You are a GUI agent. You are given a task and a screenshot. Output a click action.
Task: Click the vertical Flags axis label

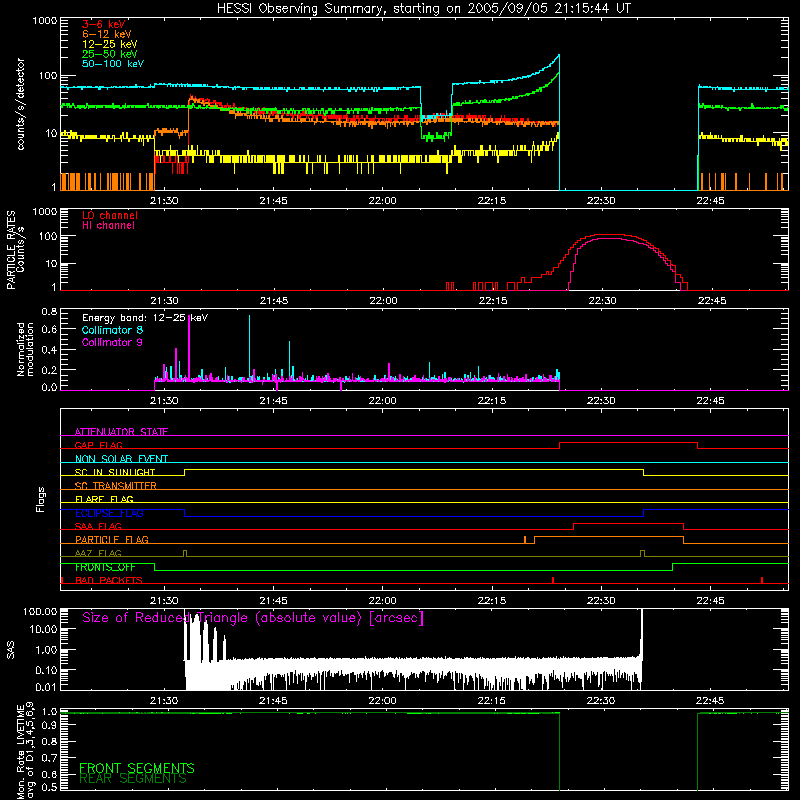point(40,499)
